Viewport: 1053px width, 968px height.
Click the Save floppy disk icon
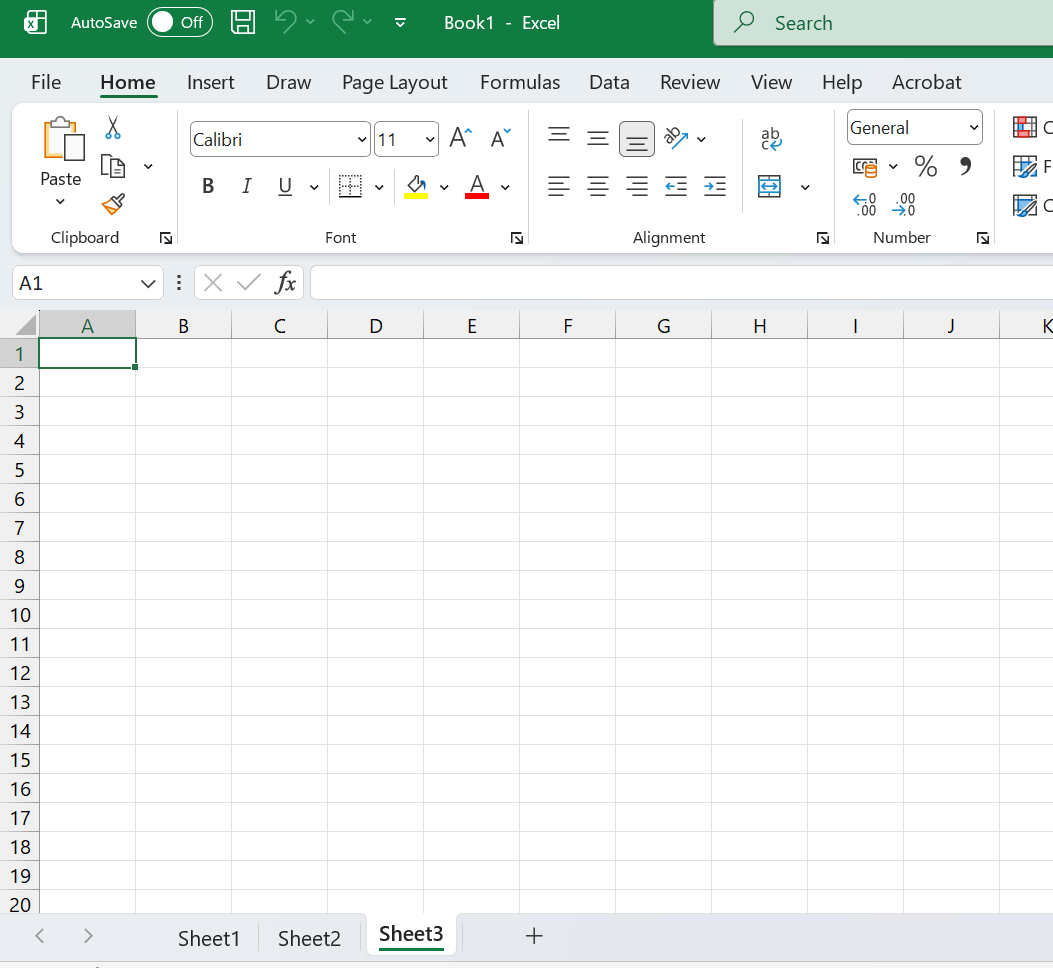point(243,22)
